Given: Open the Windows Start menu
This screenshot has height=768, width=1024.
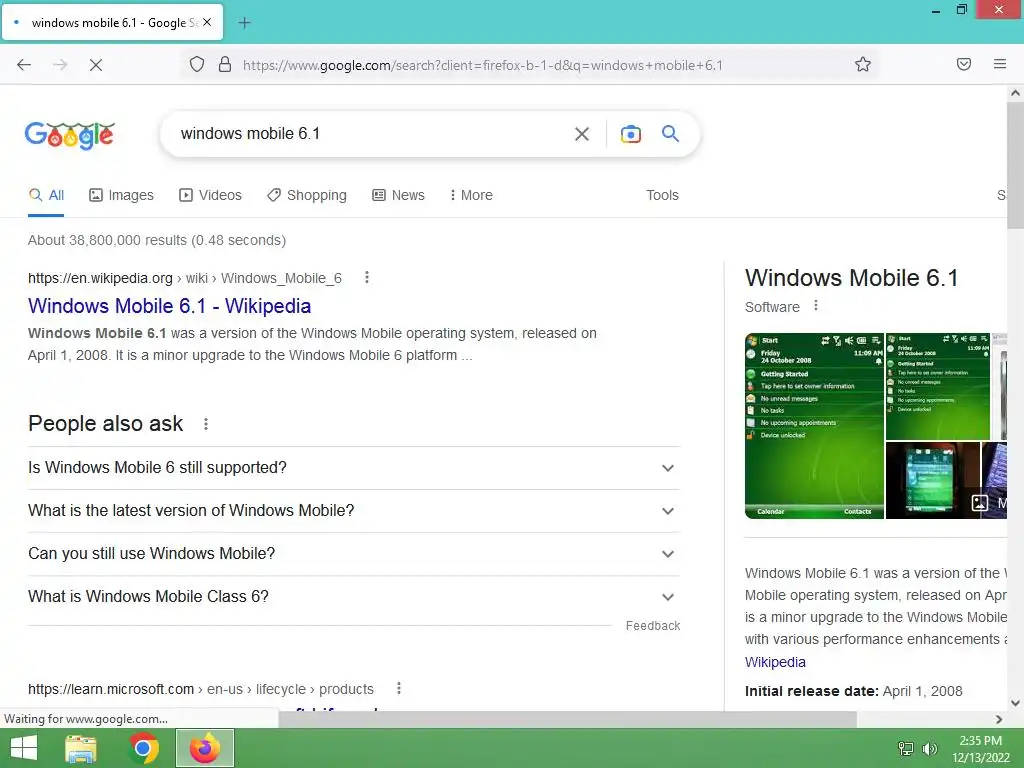Looking at the screenshot, I should pos(24,748).
